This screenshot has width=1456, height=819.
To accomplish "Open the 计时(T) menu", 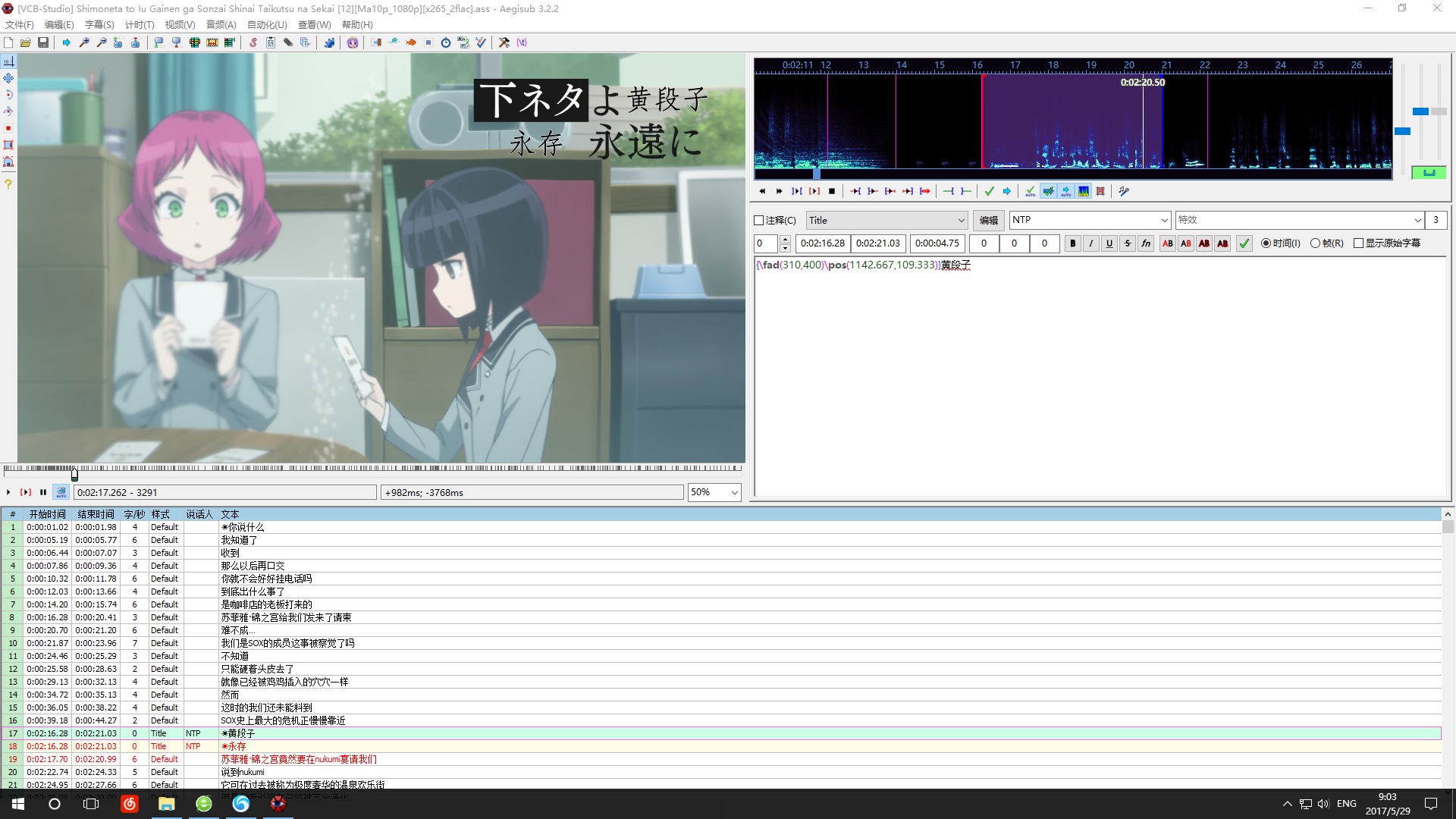I will [140, 25].
